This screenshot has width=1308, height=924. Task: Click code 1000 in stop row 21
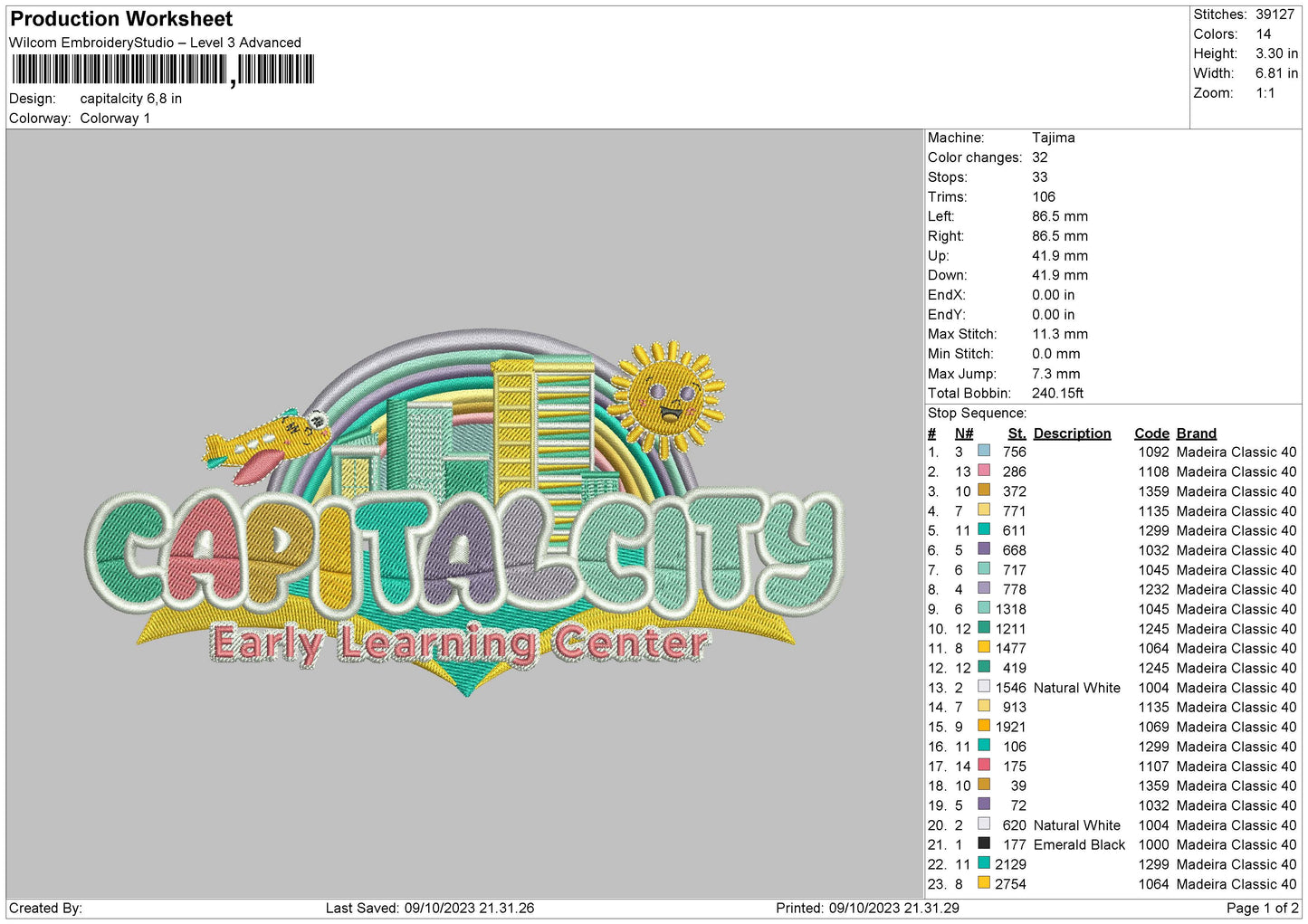(1154, 844)
